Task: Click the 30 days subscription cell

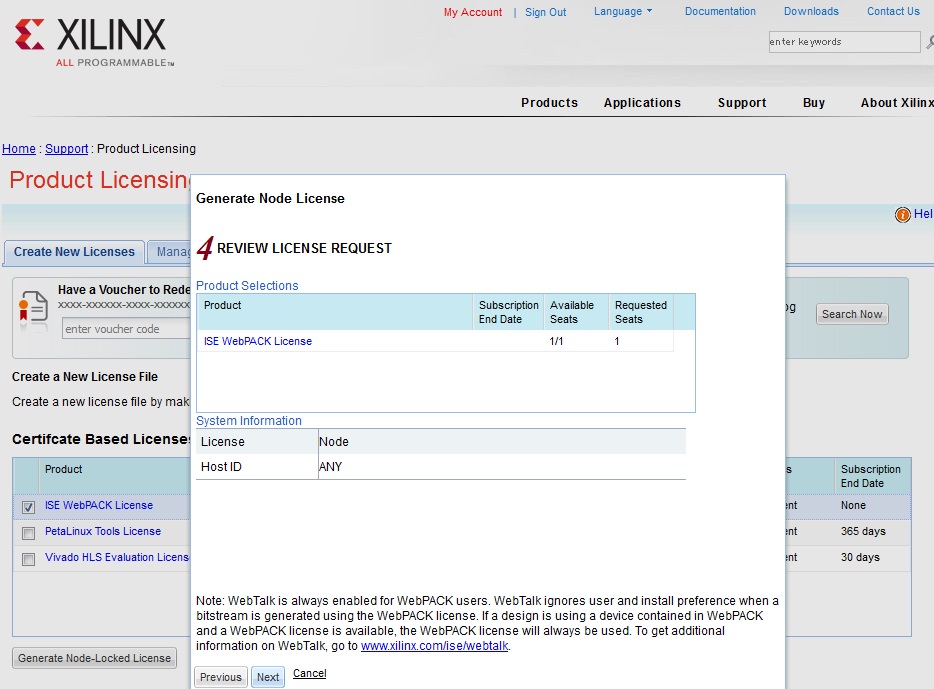Action: click(x=860, y=557)
